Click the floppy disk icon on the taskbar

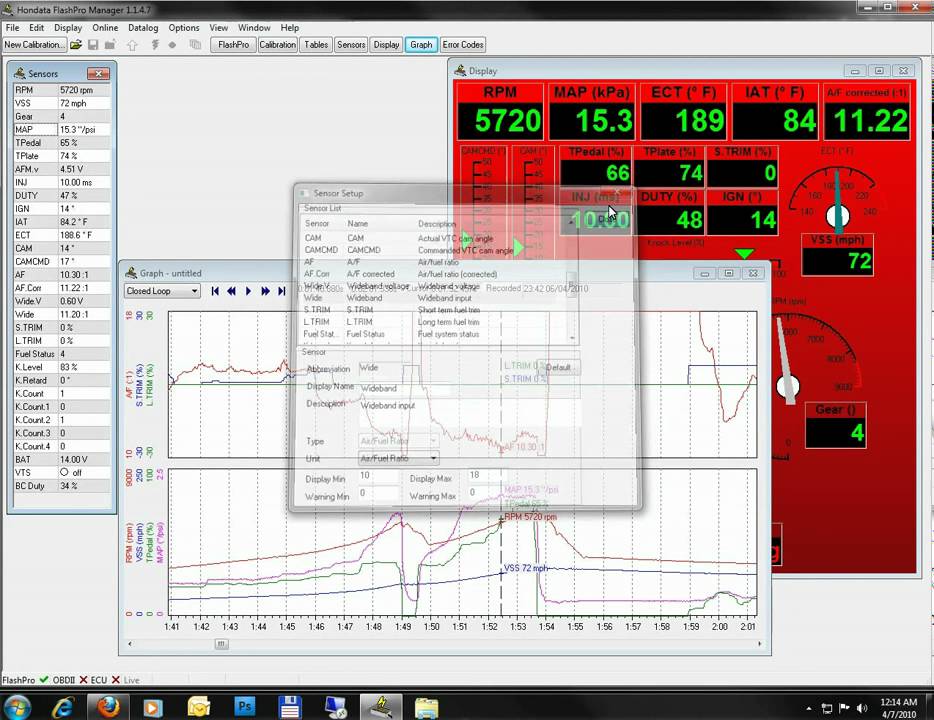(290, 707)
